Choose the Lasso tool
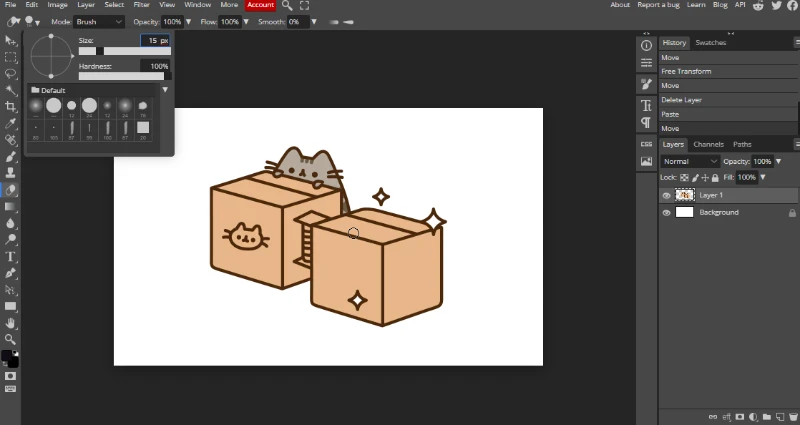Image resolution: width=800 pixels, height=425 pixels. pos(11,74)
